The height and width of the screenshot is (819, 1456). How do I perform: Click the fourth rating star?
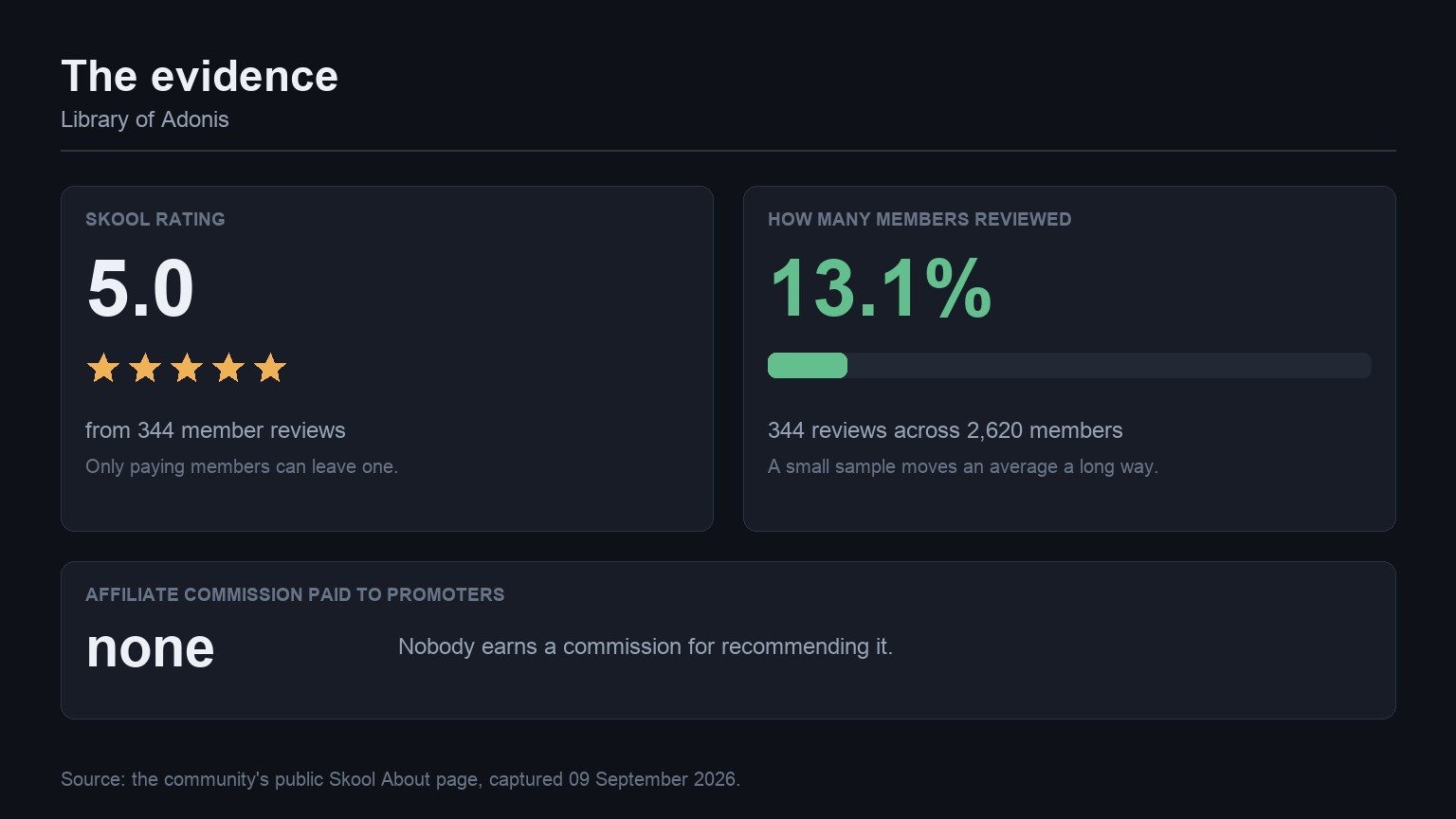(228, 368)
